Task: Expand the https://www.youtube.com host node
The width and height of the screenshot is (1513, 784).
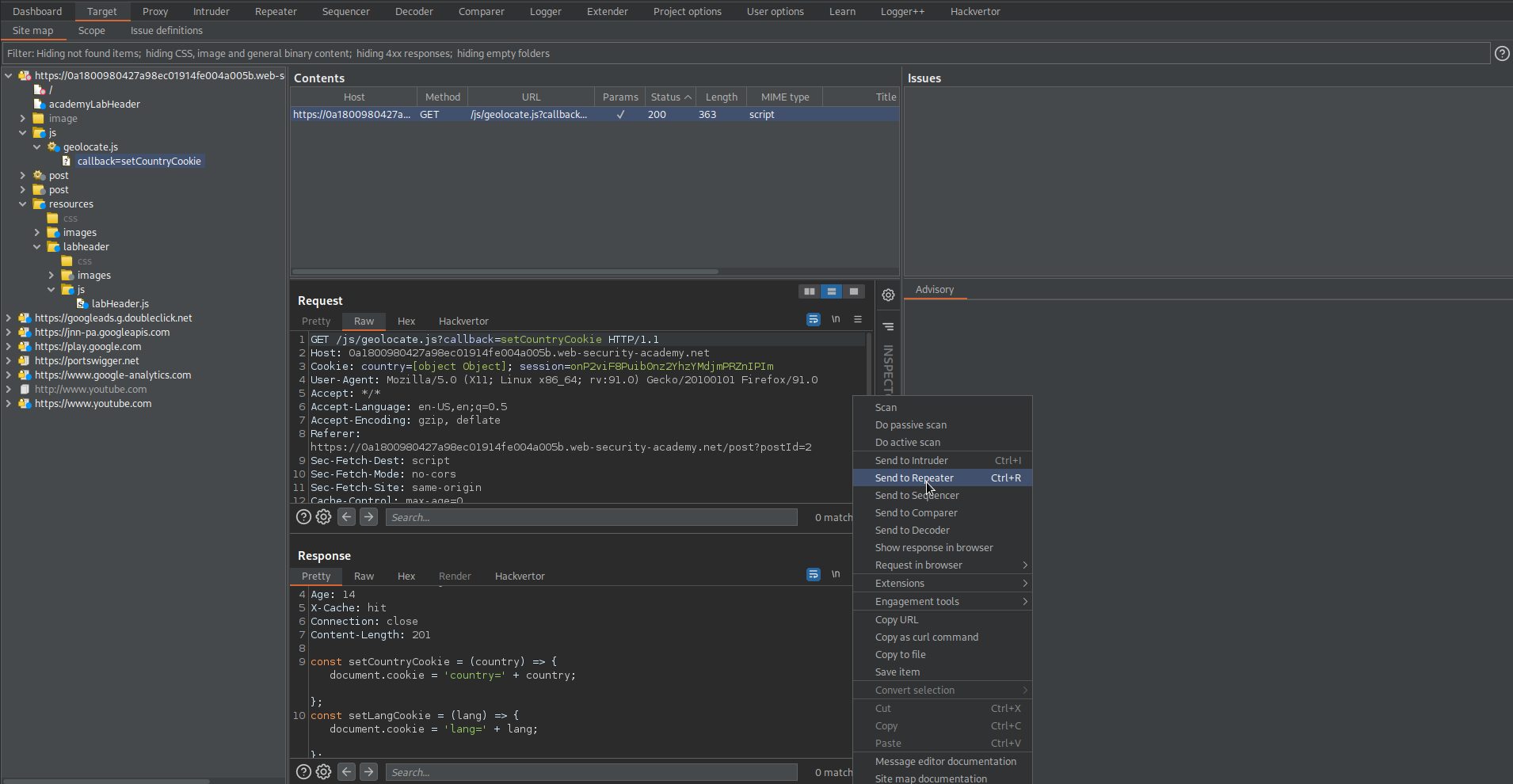Action: [9, 403]
